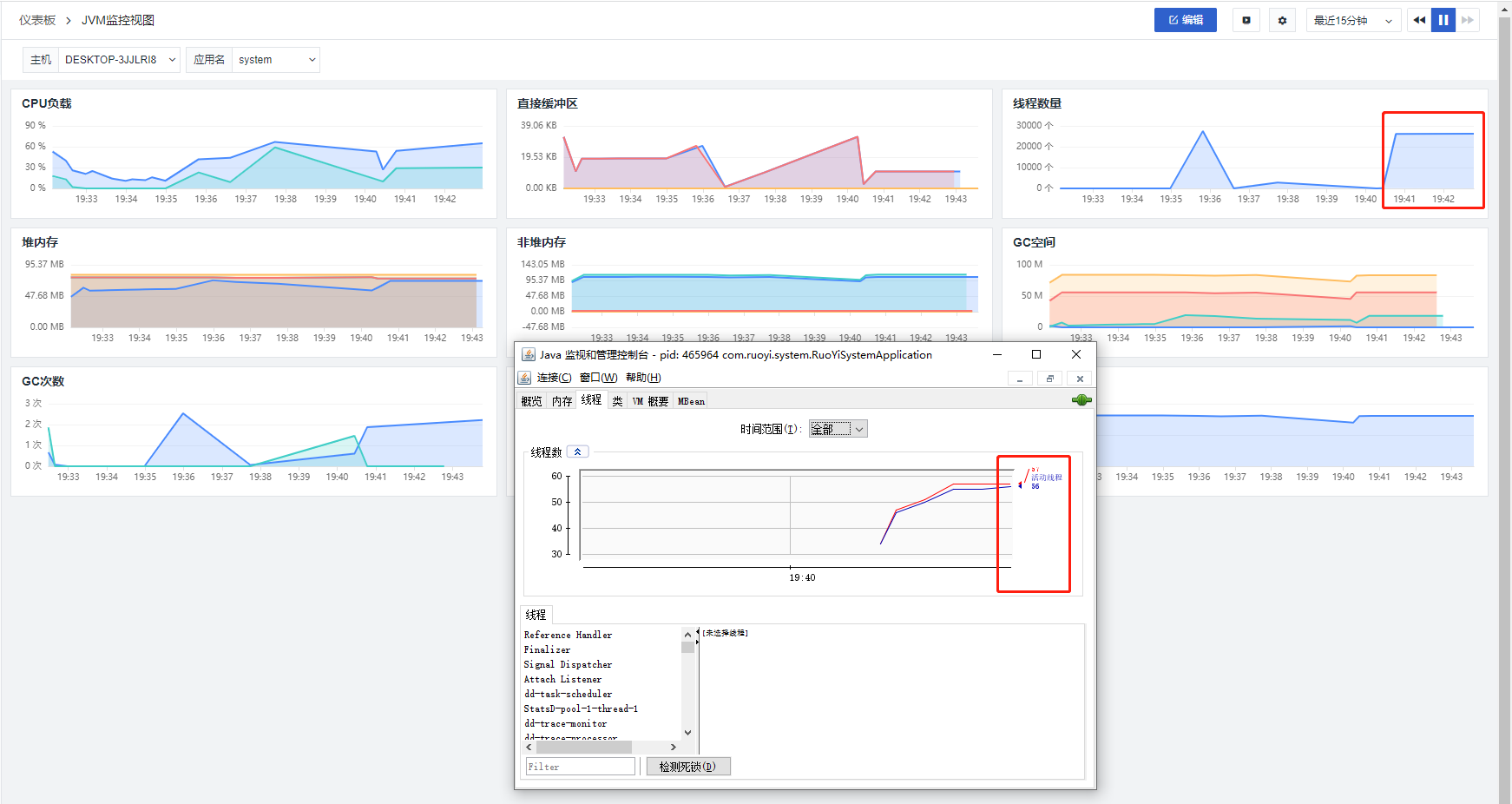Screen dimensions: 1512x804
Task: Click the thread Filter input field
Action: point(580,767)
